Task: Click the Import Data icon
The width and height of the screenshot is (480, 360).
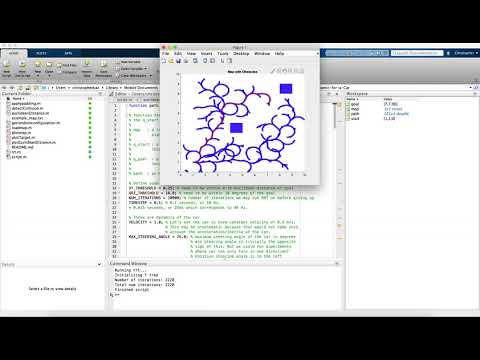Action: pos(87,63)
